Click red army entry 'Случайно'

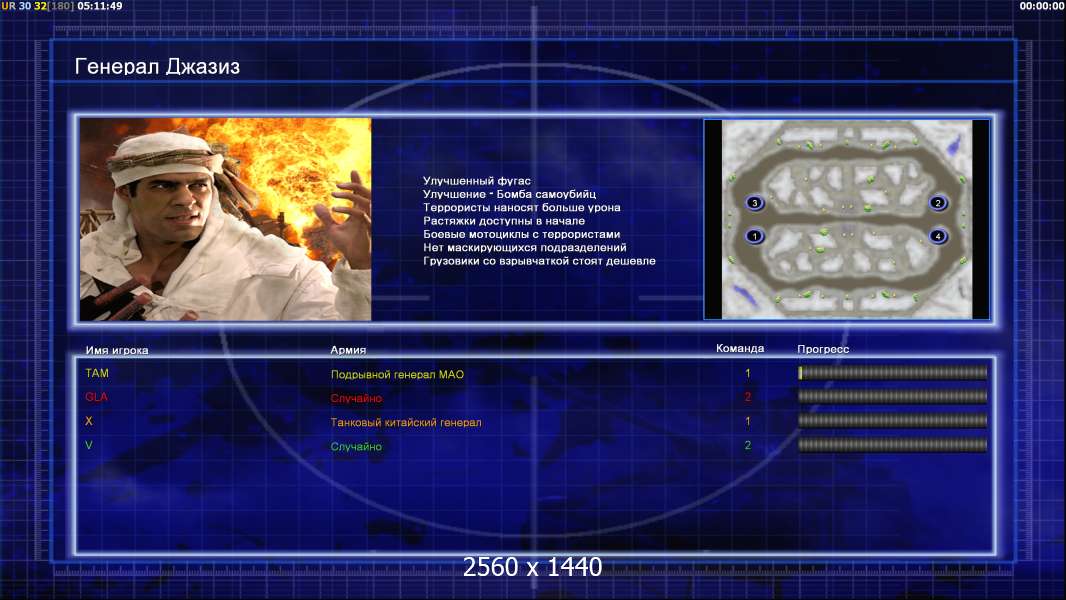[356, 398]
